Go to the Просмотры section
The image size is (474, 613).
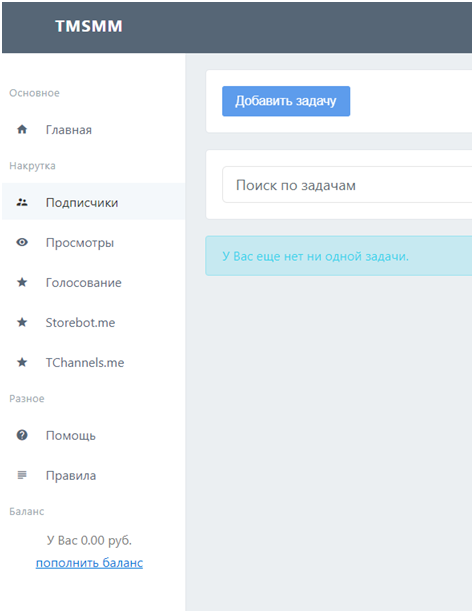(x=93, y=242)
